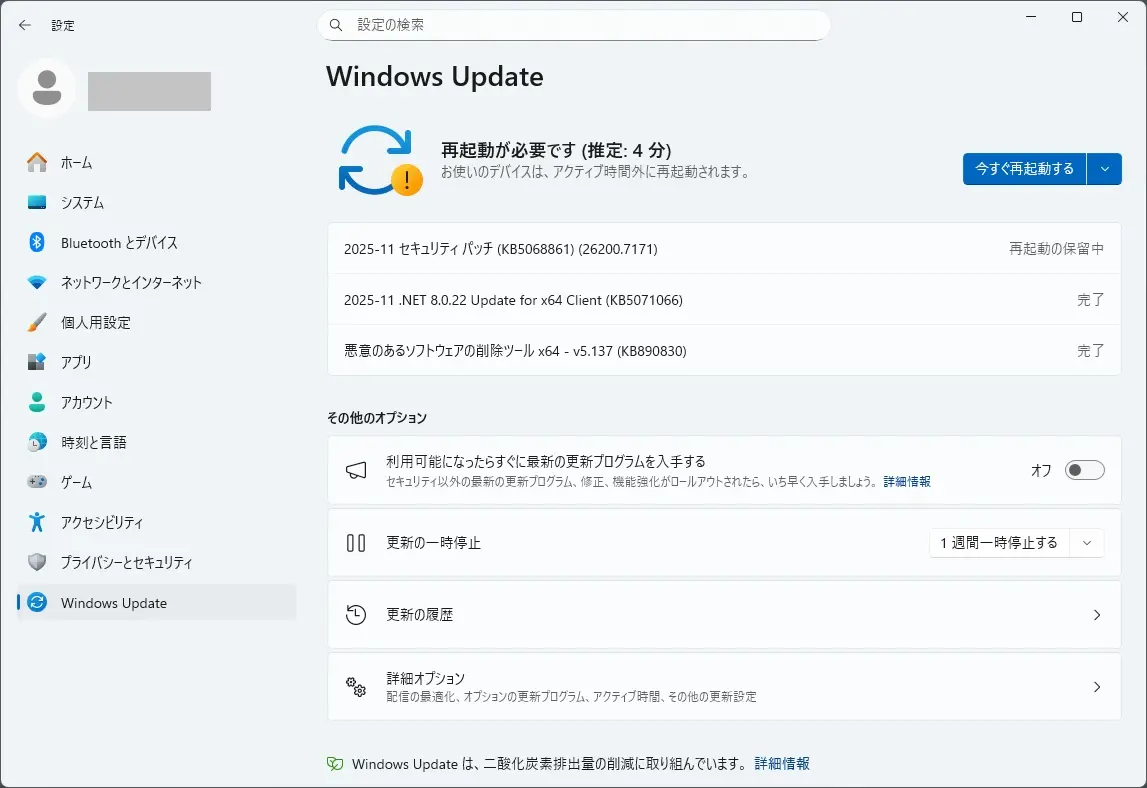The image size is (1147, 788).
Task: Open 更新の履歴 page
Action: pos(723,615)
